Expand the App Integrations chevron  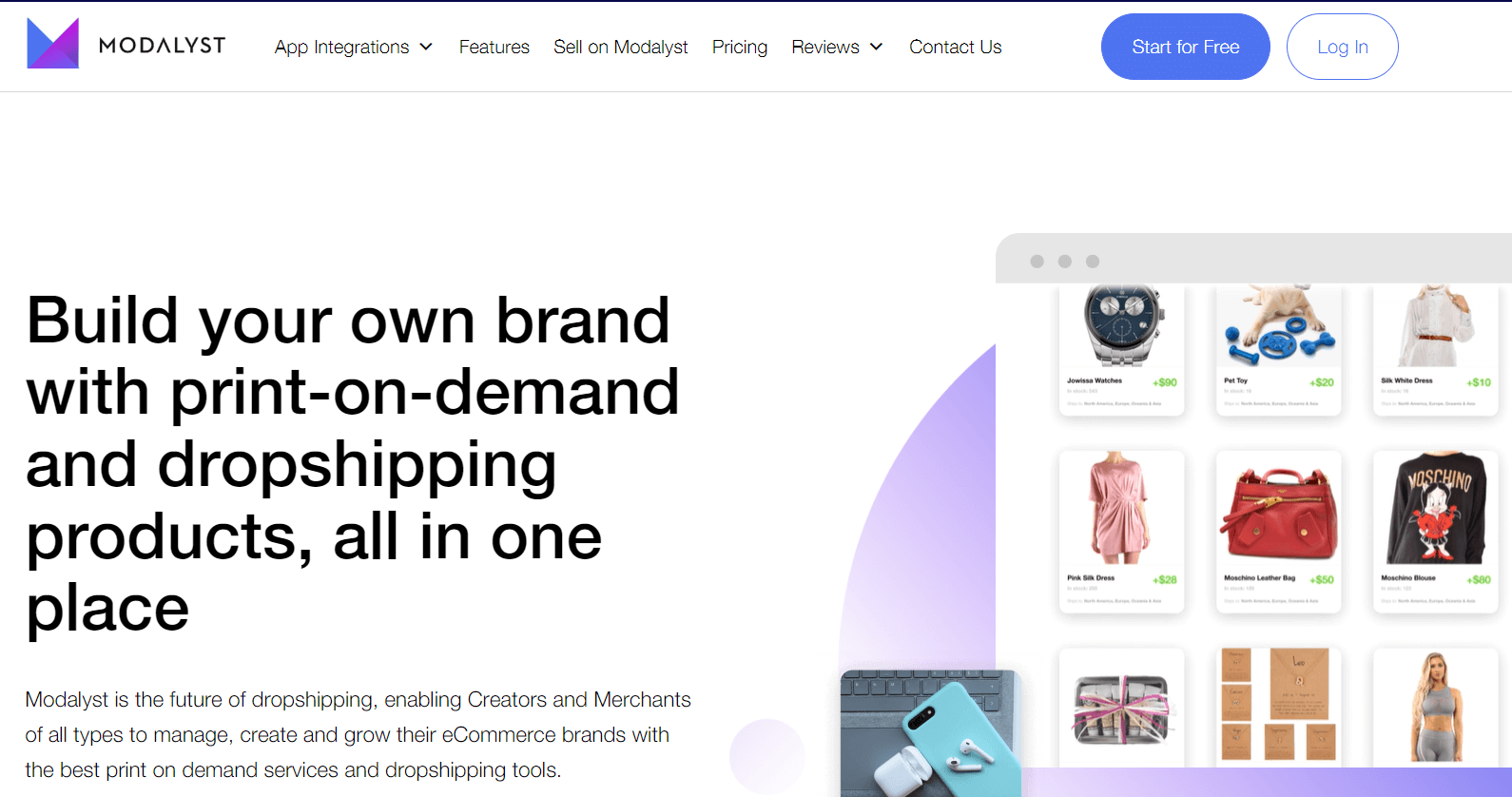(x=426, y=47)
